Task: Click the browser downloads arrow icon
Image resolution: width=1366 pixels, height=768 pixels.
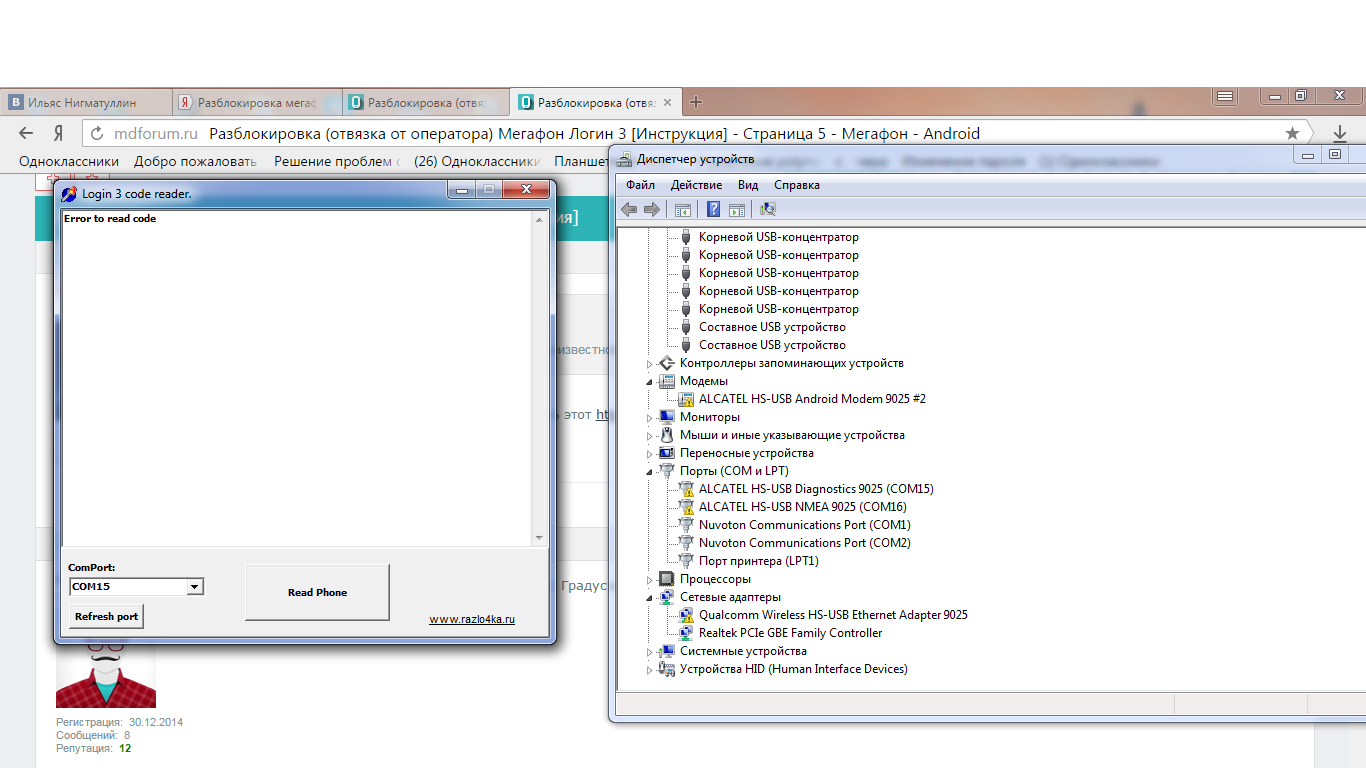Action: [1340, 134]
